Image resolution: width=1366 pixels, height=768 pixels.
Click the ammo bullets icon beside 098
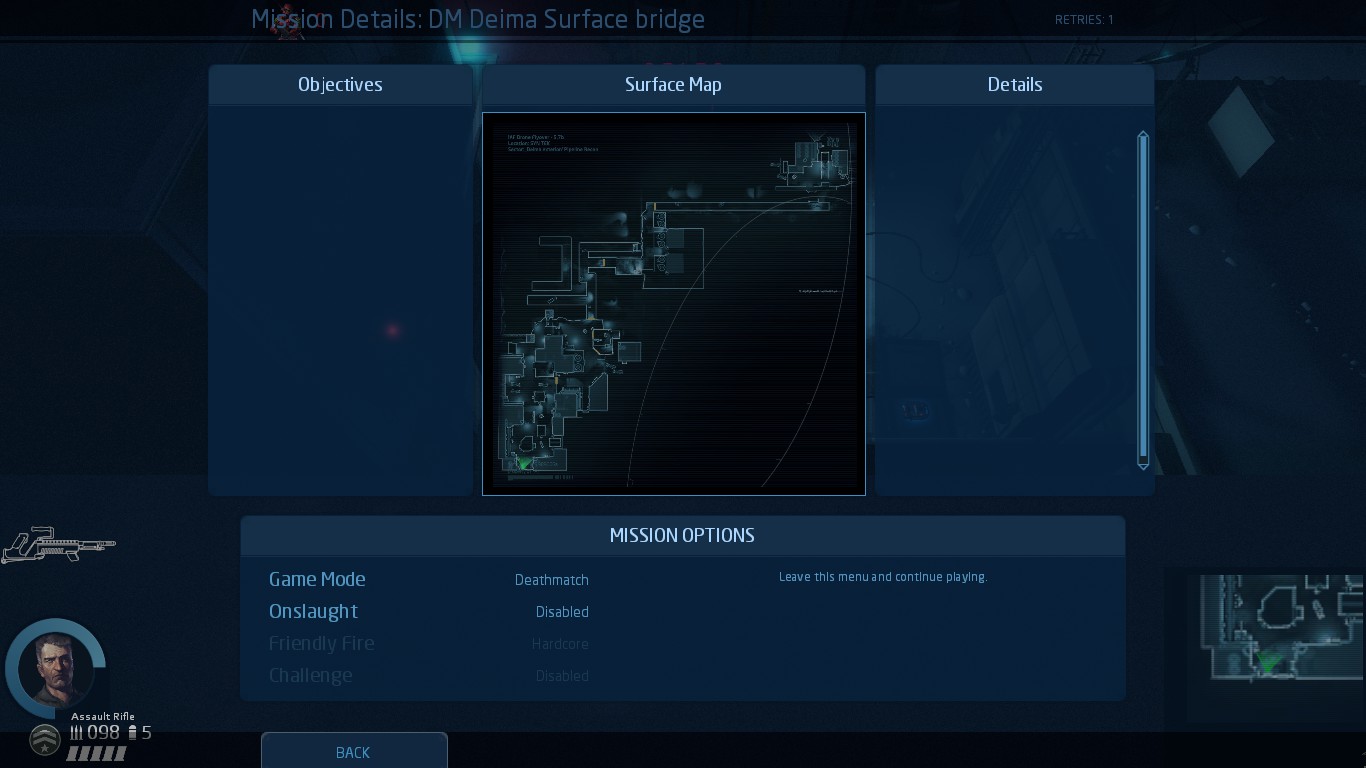77,733
